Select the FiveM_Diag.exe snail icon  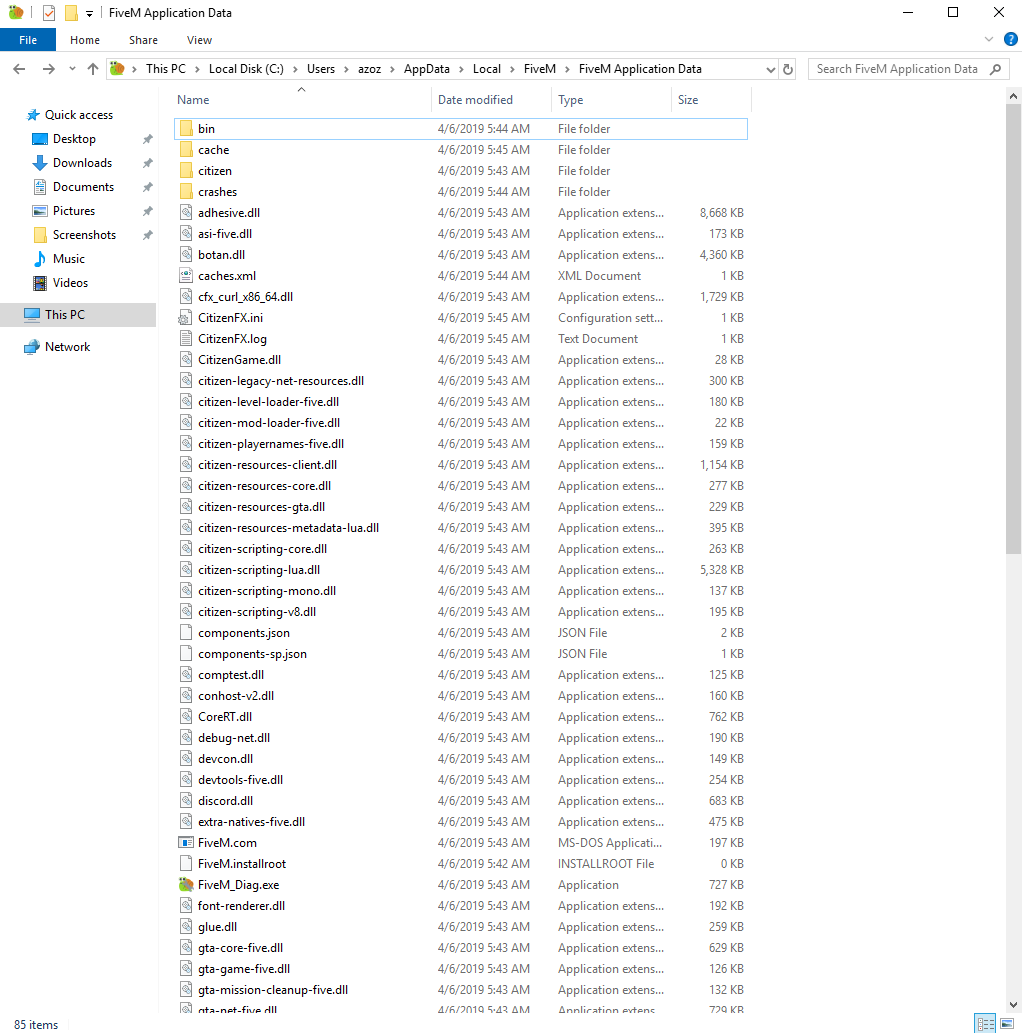[186, 885]
